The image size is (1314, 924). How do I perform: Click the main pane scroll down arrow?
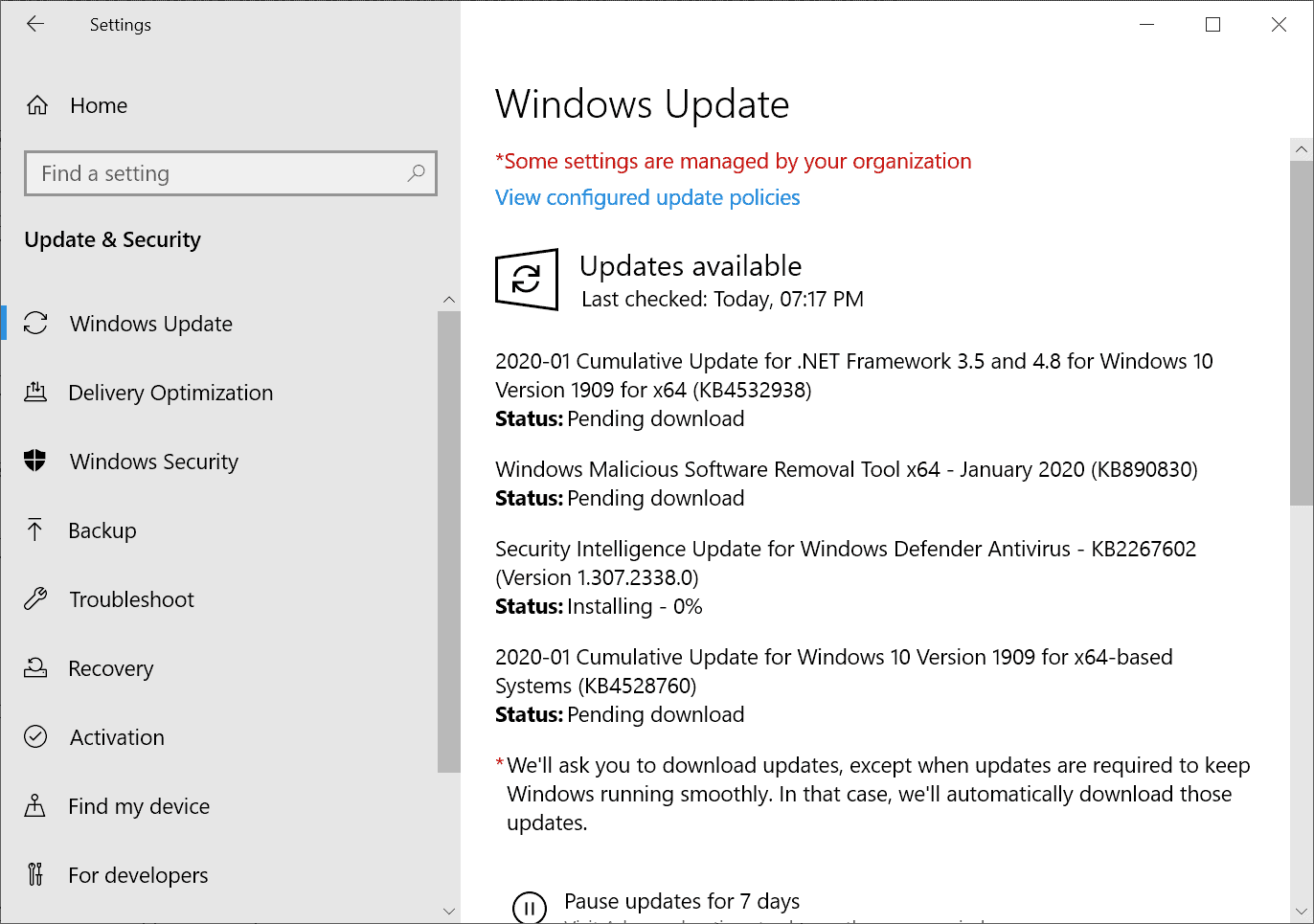(x=1302, y=911)
